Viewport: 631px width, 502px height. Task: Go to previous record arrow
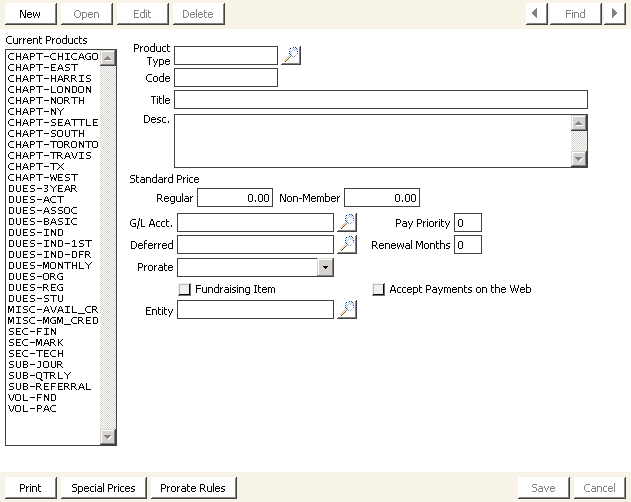pos(536,14)
